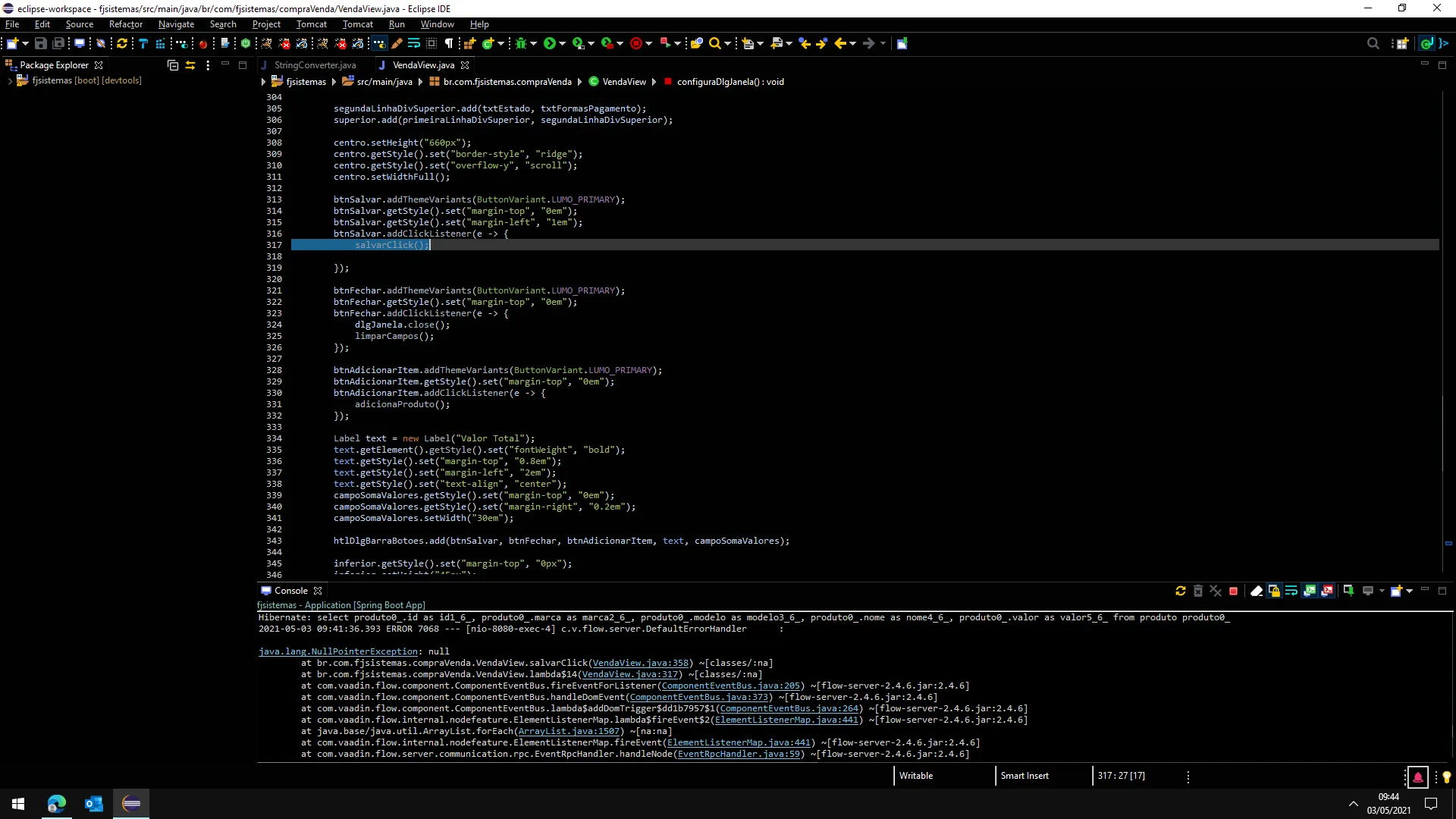Viewport: 1456px width, 819px height.
Task: Open Microsoft Edge from the taskbar
Action: coord(57,804)
